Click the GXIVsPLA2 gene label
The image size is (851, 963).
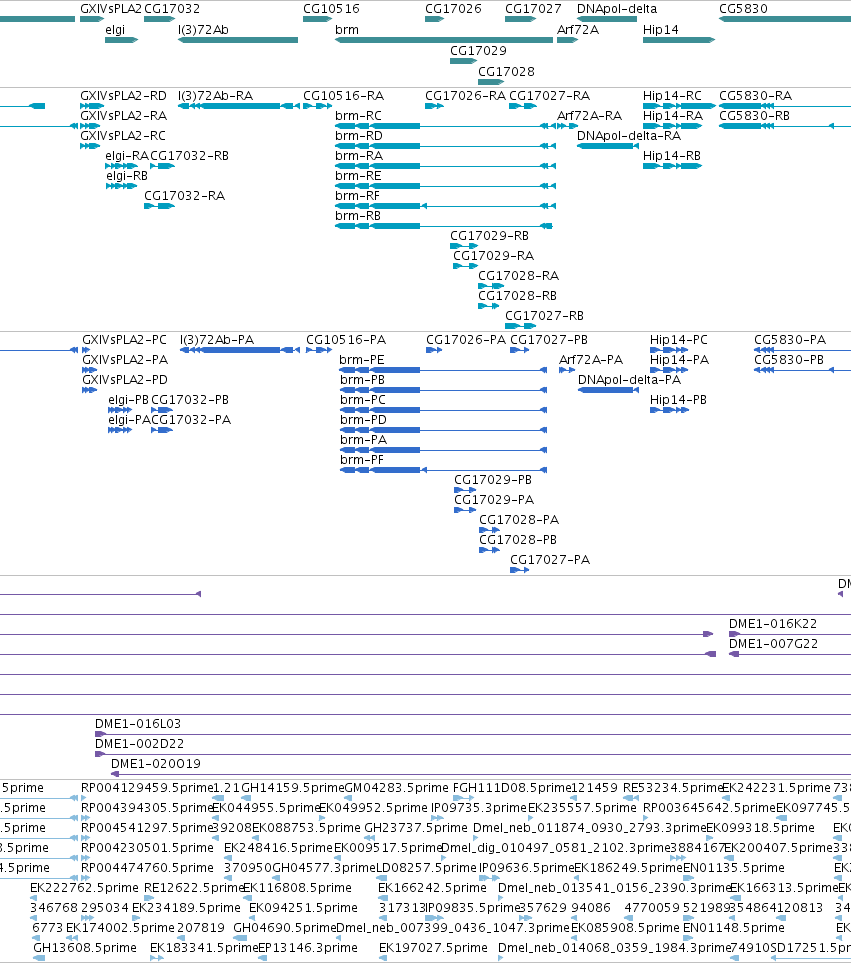[x=111, y=9]
